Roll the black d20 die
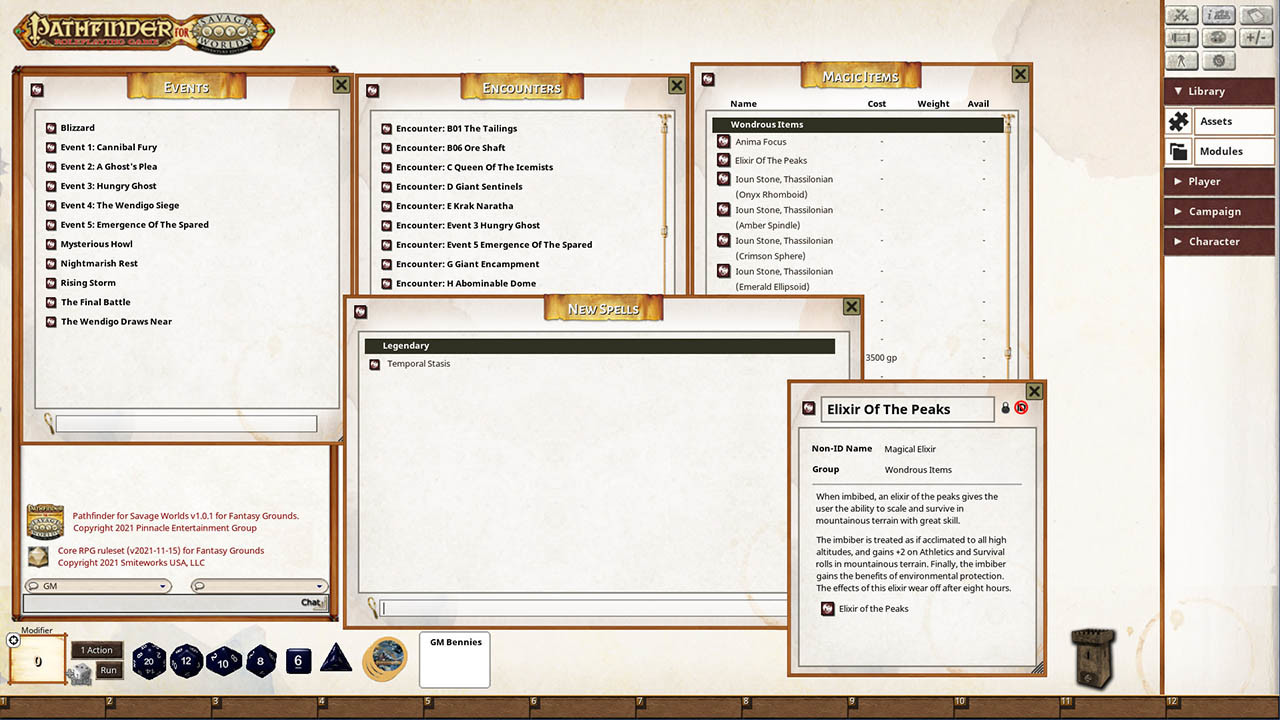The image size is (1280, 720). coord(149,660)
